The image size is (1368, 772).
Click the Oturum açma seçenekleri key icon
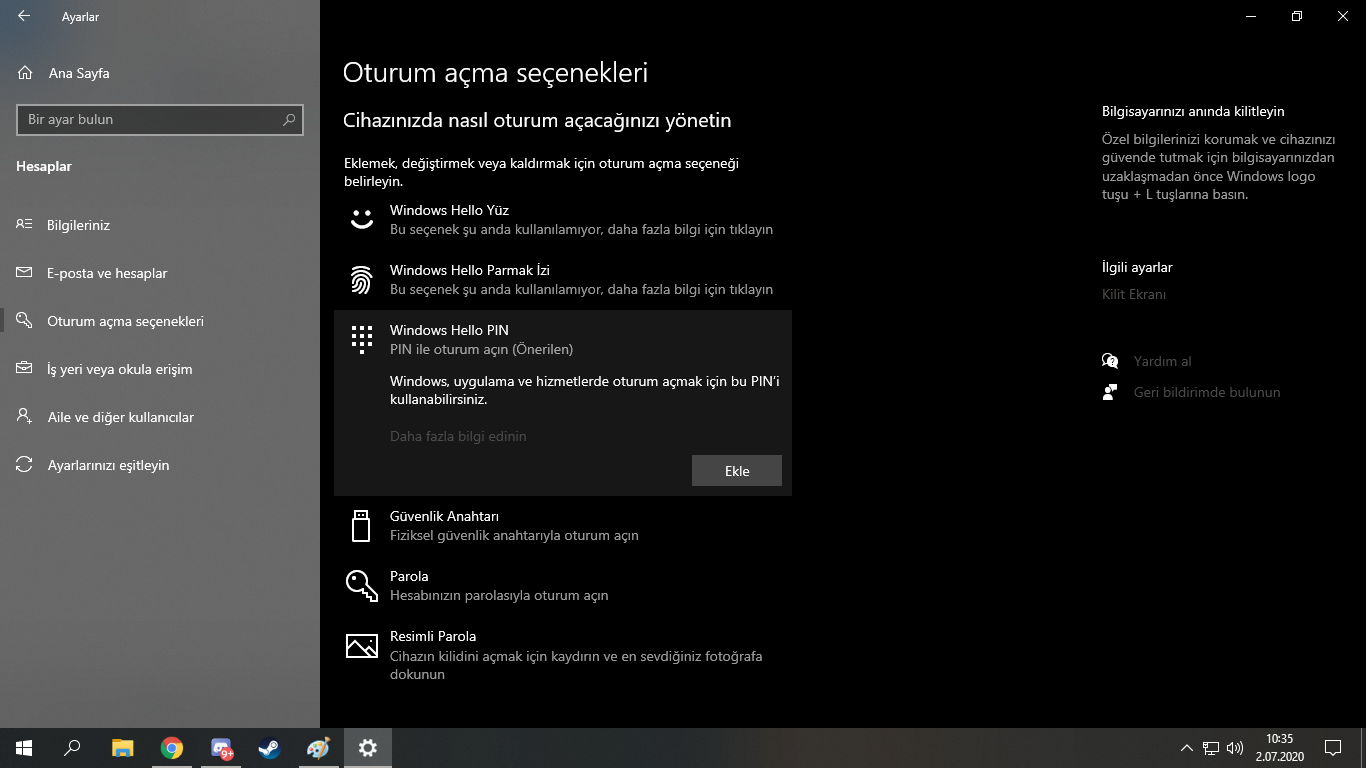pyautogui.click(x=25, y=321)
